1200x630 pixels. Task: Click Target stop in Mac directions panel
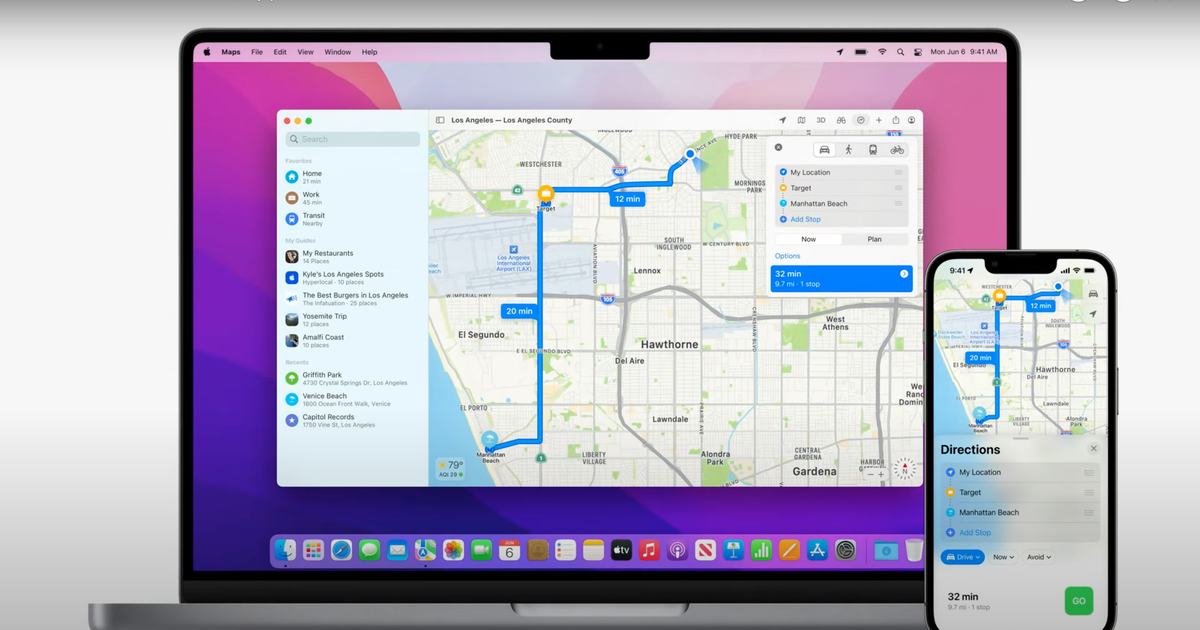[x=841, y=188]
